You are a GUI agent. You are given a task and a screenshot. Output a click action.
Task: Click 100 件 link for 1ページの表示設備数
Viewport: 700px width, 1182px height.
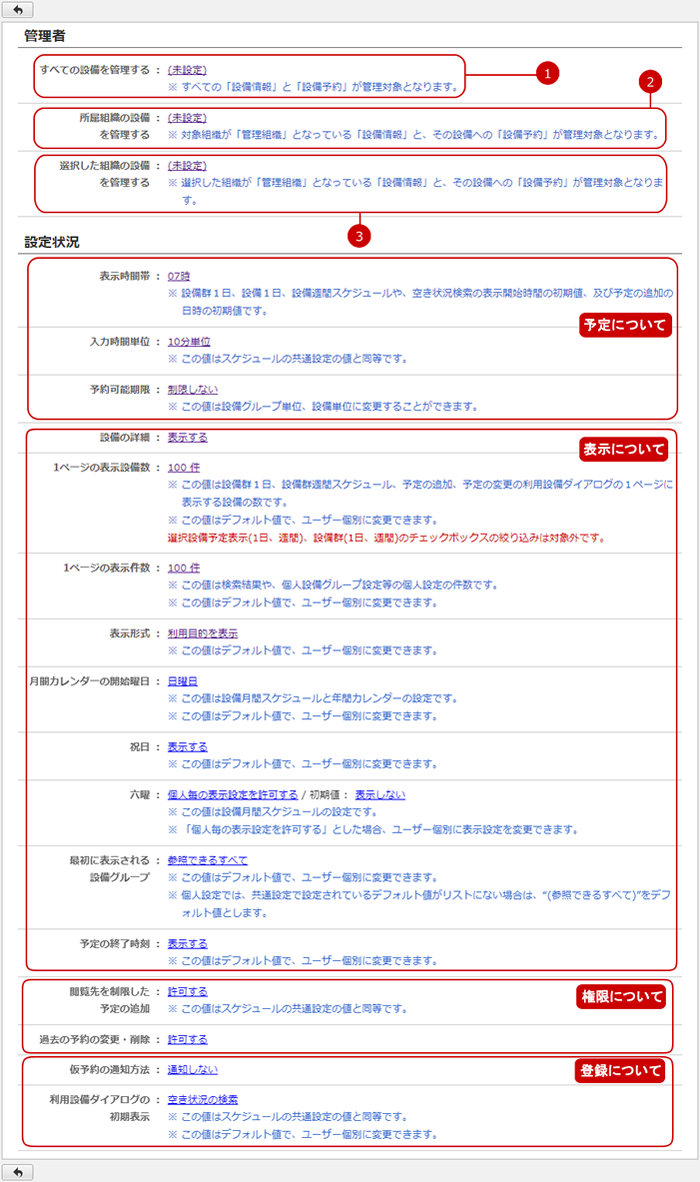183,467
